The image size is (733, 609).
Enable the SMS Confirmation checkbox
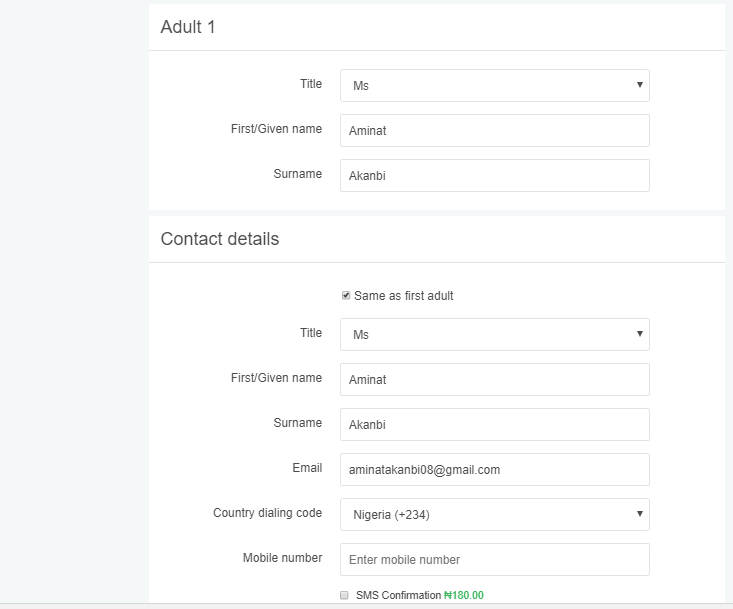tap(345, 595)
